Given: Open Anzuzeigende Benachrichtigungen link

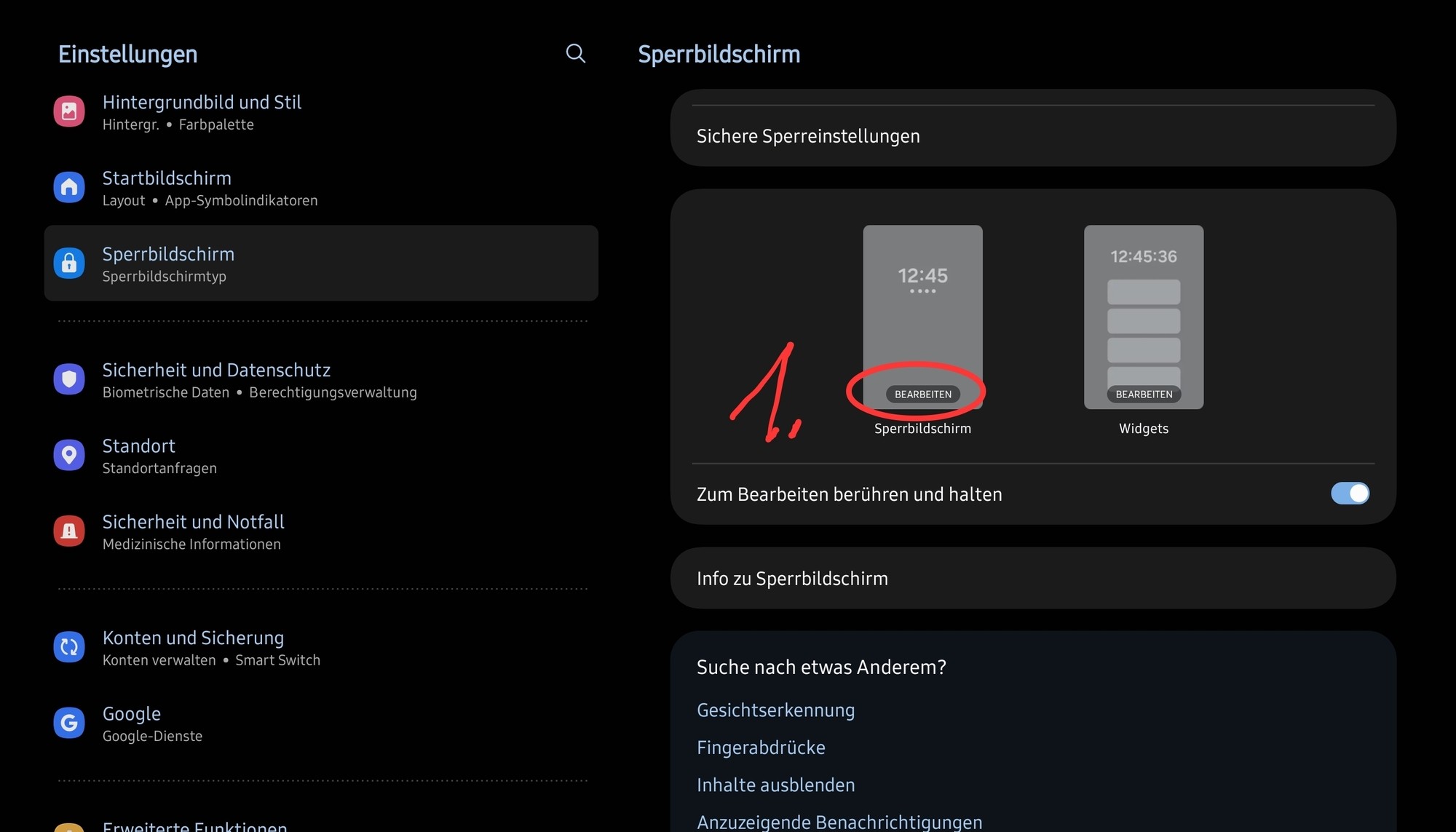Looking at the screenshot, I should (x=839, y=822).
